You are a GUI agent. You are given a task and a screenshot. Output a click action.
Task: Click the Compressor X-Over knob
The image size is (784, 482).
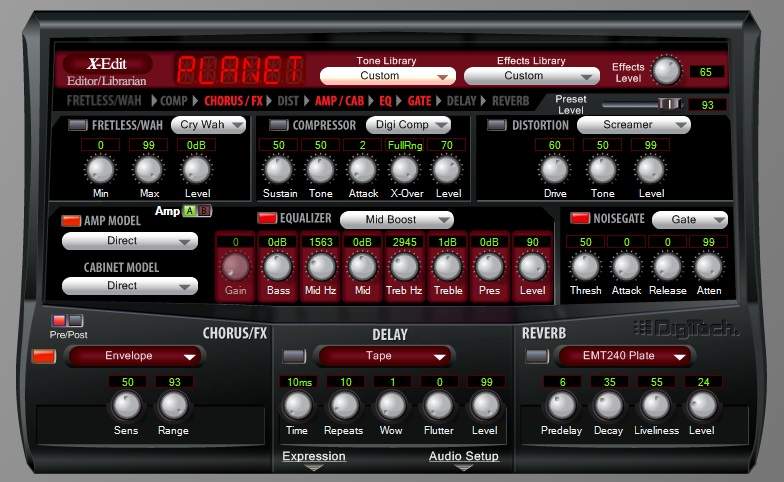[x=404, y=170]
